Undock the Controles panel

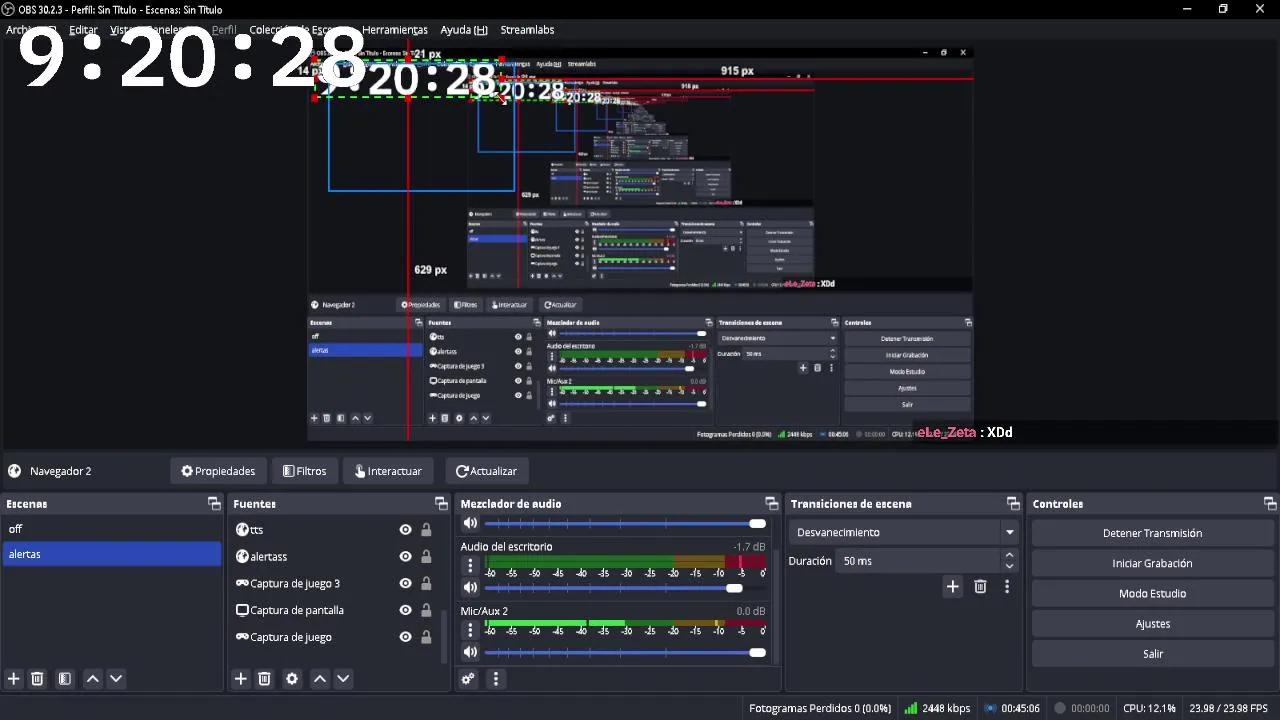pos(1270,504)
